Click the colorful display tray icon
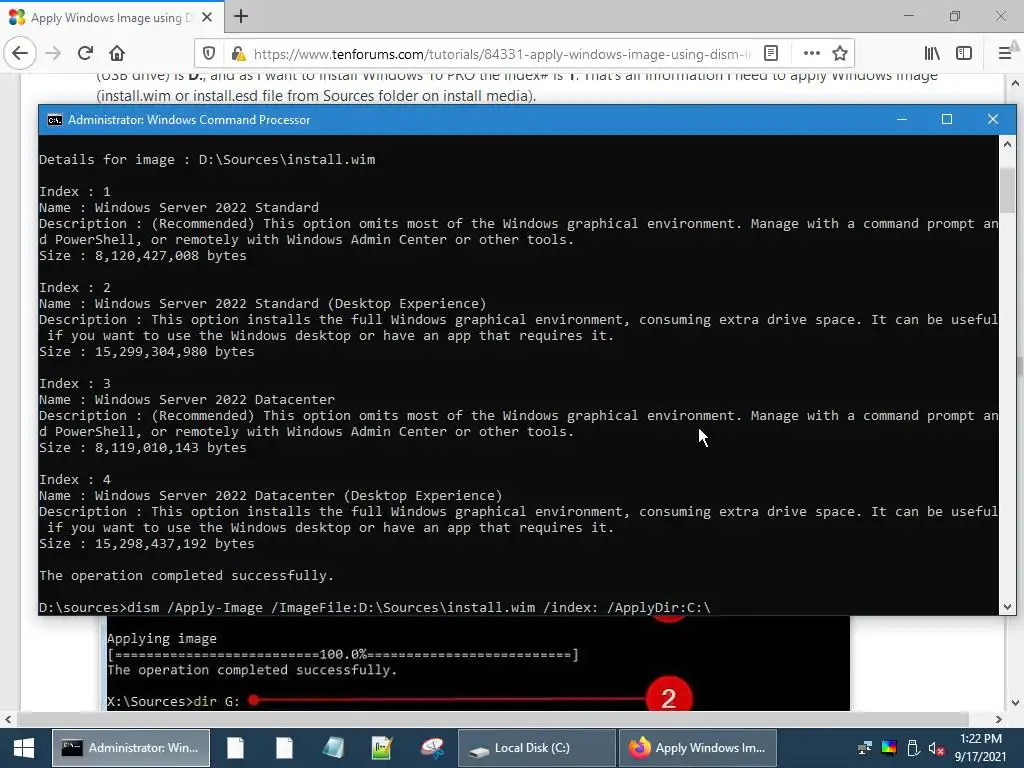The image size is (1024, 768). click(889, 748)
